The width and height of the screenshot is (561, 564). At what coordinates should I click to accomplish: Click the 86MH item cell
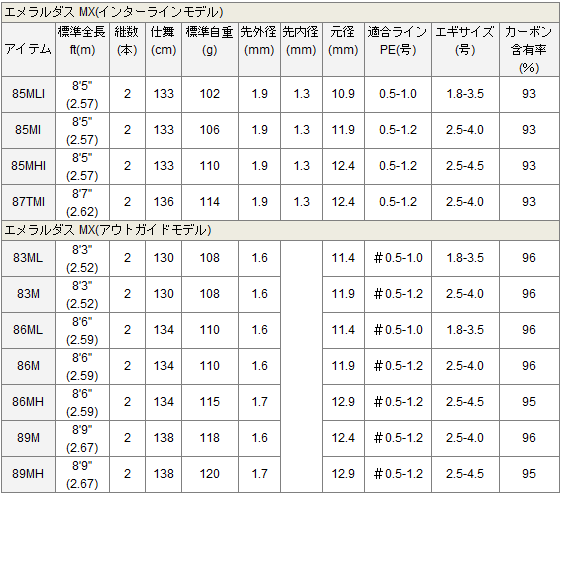(x=28, y=402)
